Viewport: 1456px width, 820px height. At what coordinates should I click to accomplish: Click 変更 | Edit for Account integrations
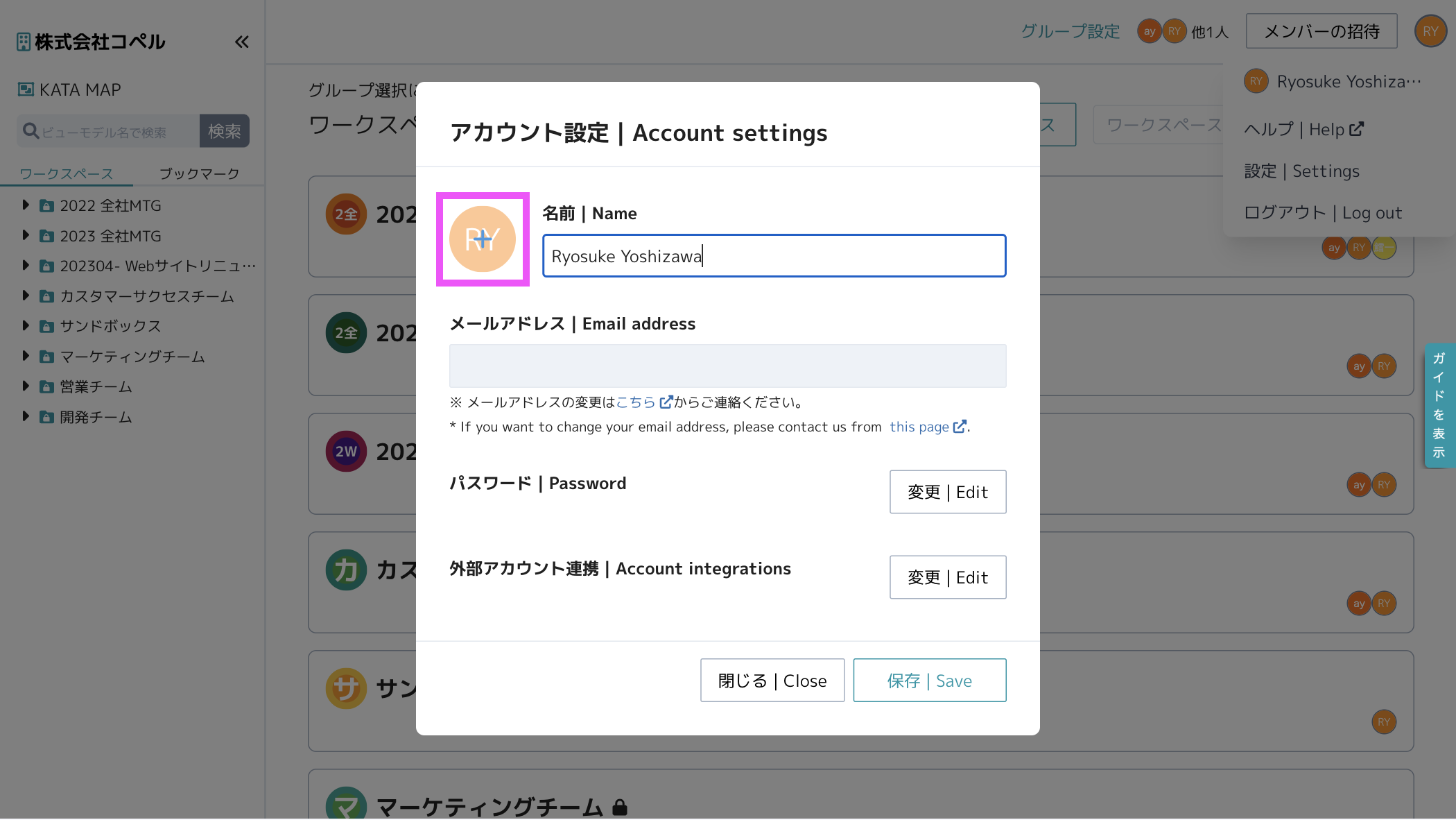tap(948, 578)
